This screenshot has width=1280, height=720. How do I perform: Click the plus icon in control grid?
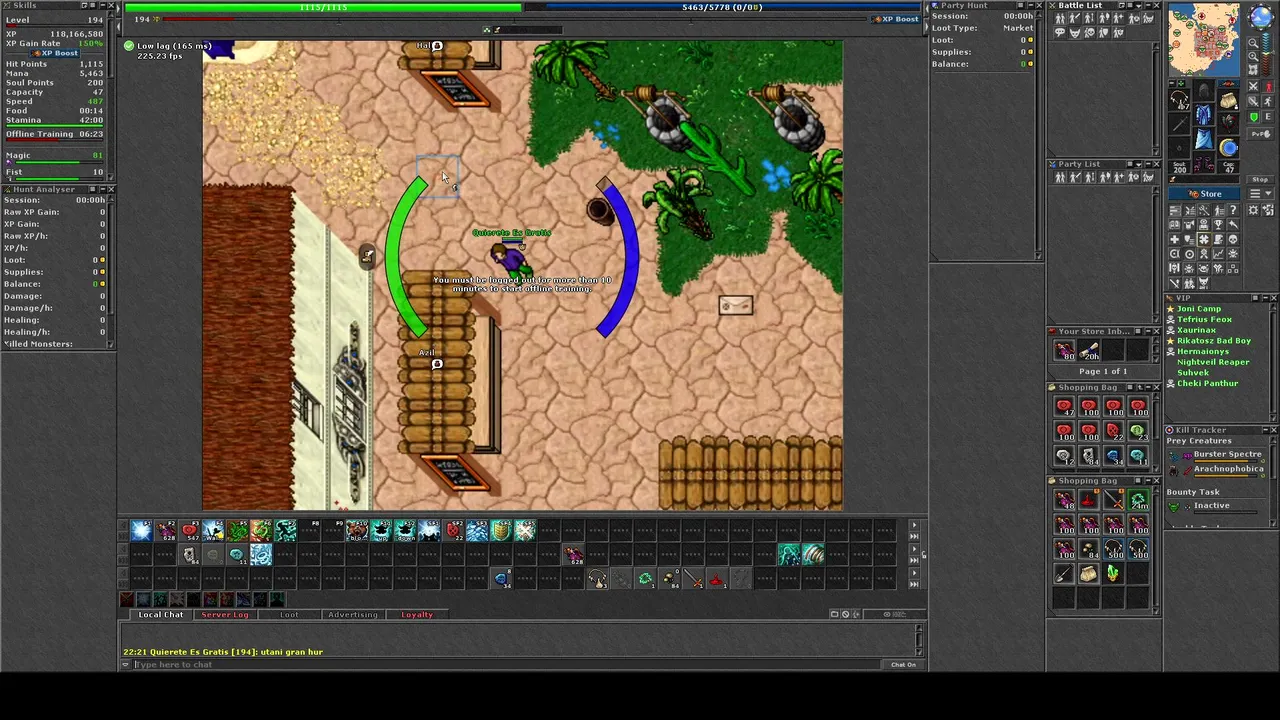click(1175, 239)
